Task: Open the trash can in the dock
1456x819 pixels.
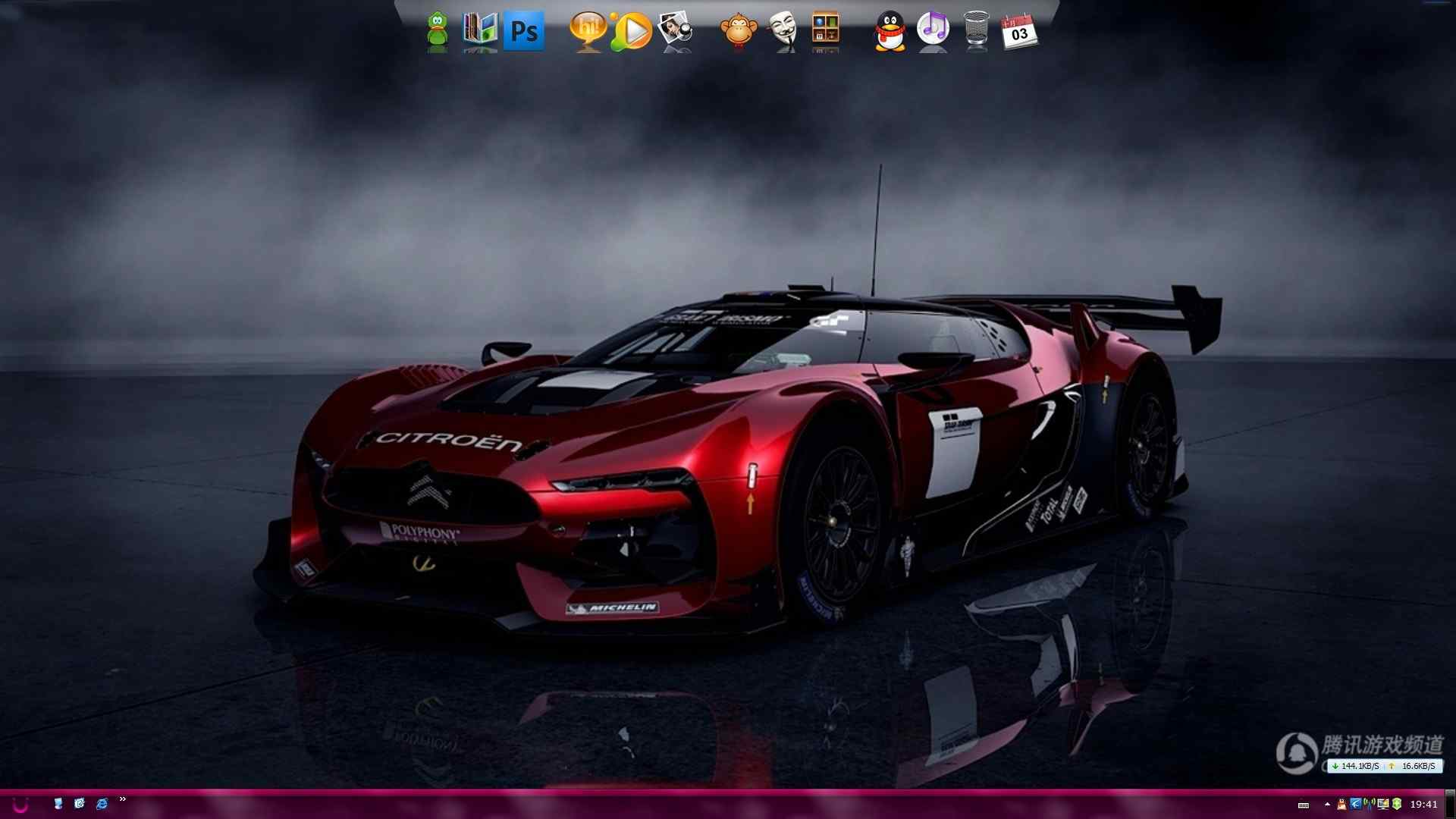Action: pyautogui.click(x=977, y=30)
